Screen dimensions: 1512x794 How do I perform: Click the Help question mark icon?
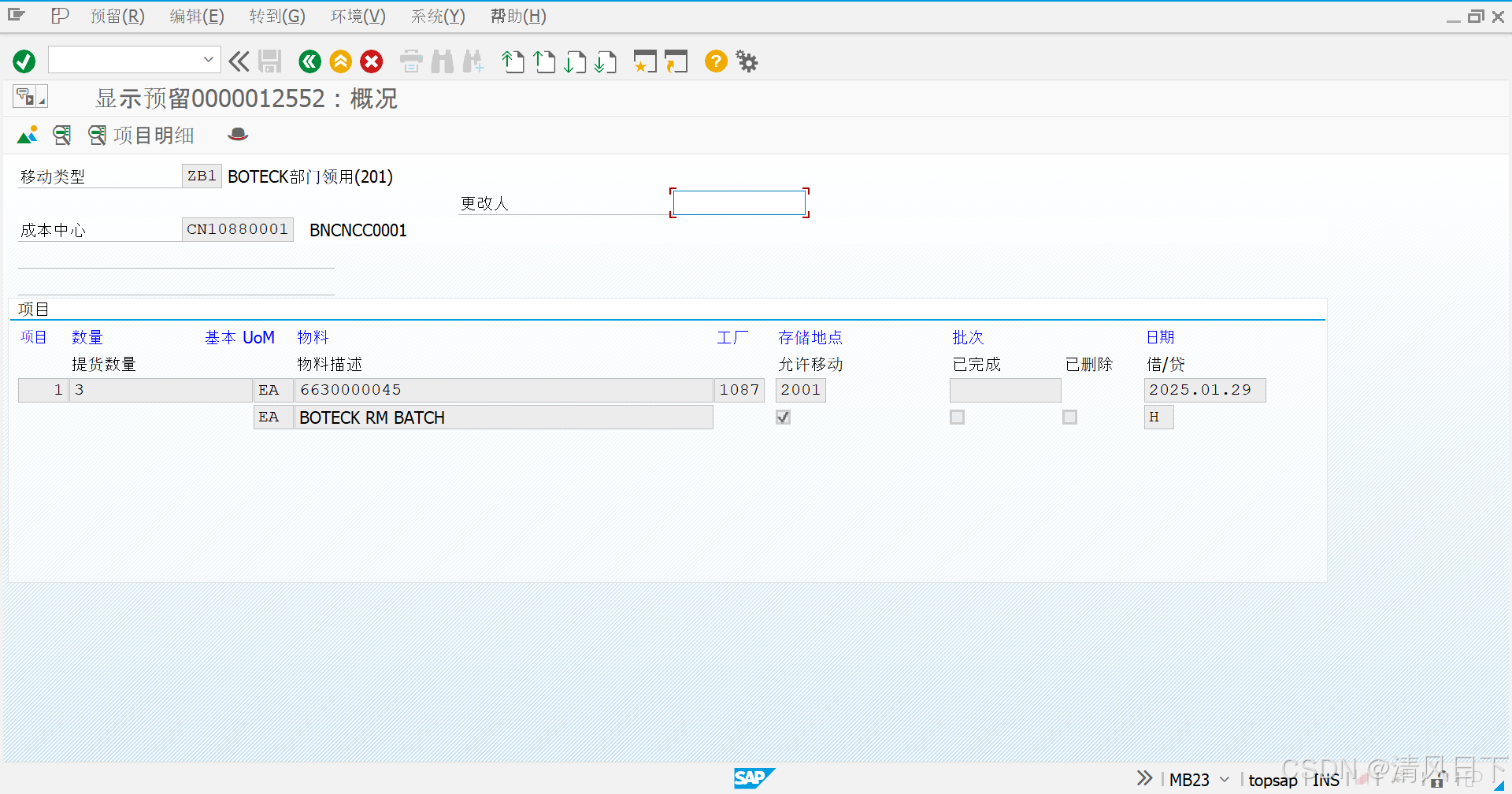pos(715,61)
